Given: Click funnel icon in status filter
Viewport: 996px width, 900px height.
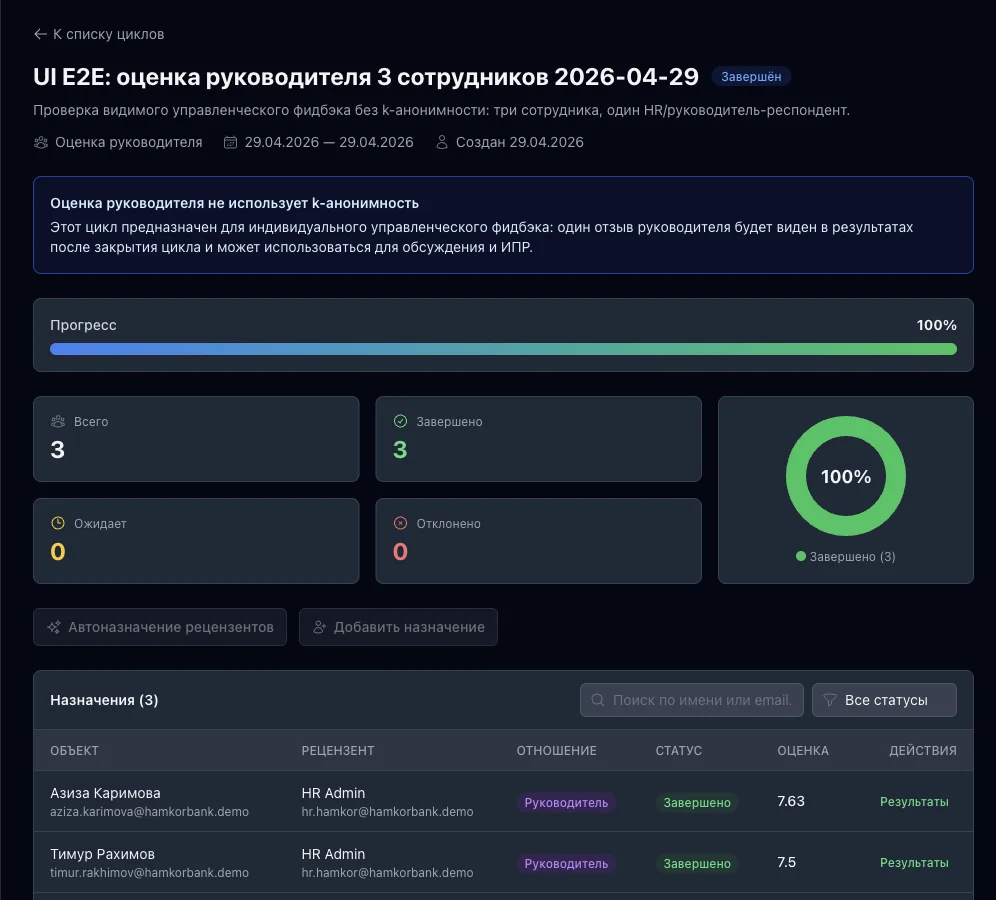Looking at the screenshot, I should coord(830,700).
